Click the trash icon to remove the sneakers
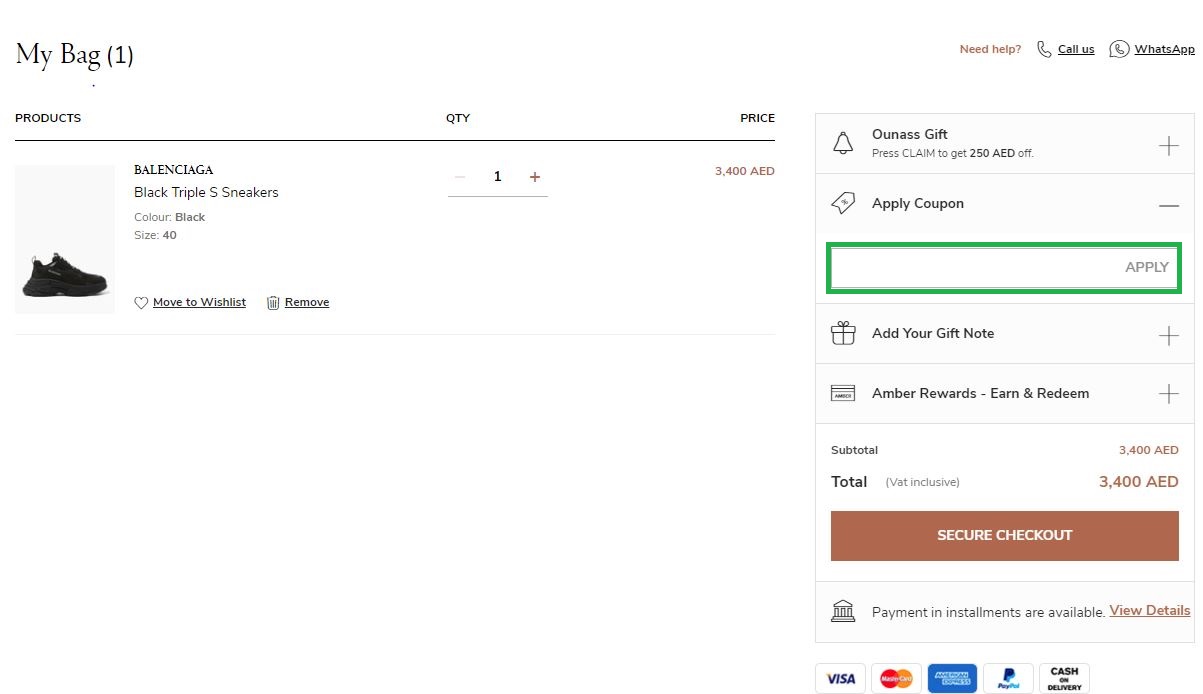Screen dimensions: 1203x694 point(272,301)
